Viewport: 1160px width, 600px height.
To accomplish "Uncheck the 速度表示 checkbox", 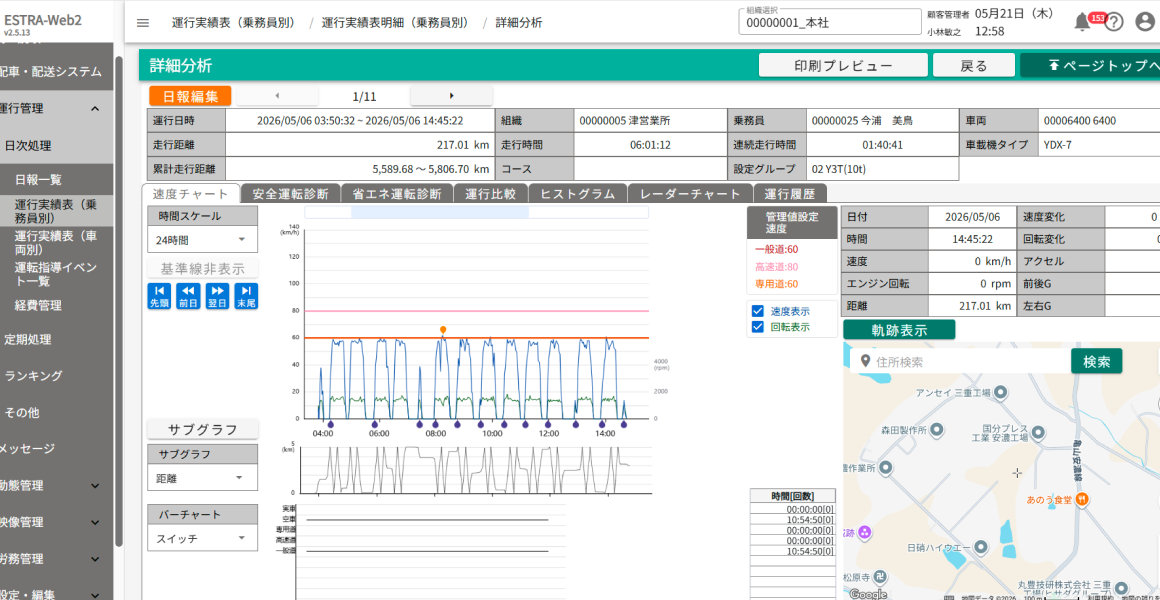I will 758,311.
